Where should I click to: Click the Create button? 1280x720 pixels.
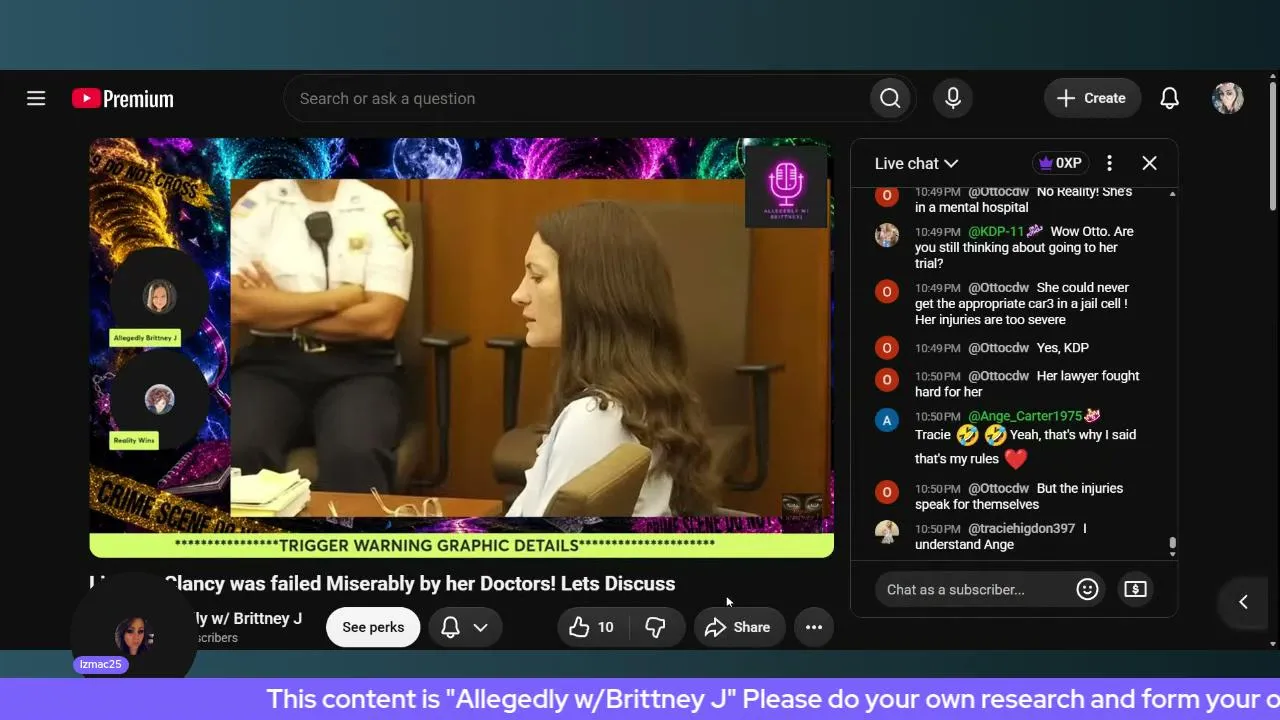click(x=1092, y=98)
